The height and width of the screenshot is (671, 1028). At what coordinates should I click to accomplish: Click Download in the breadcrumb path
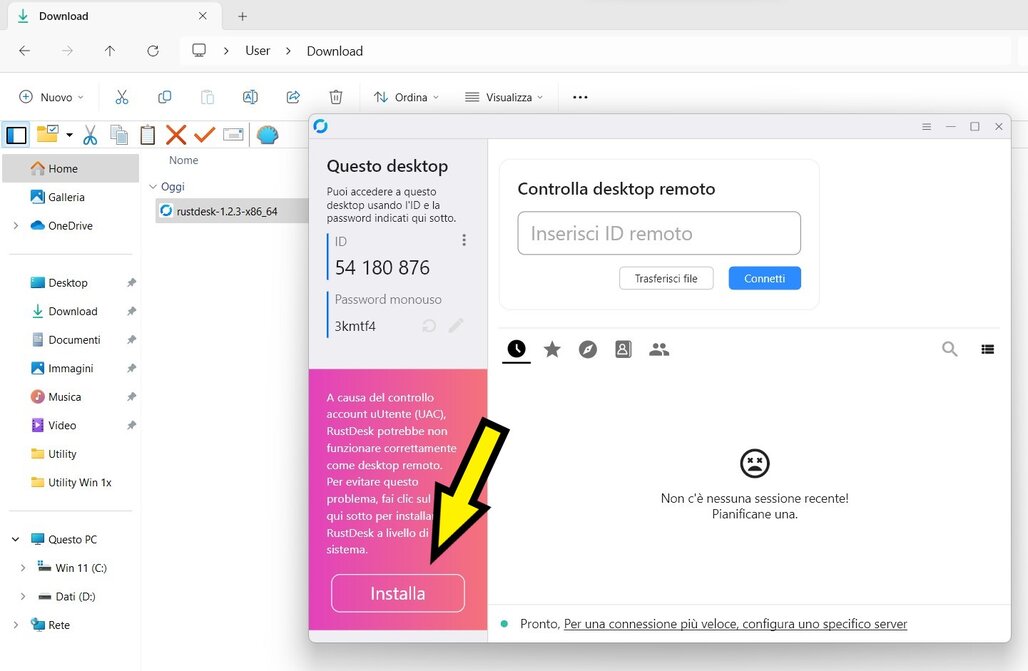pyautogui.click(x=334, y=51)
